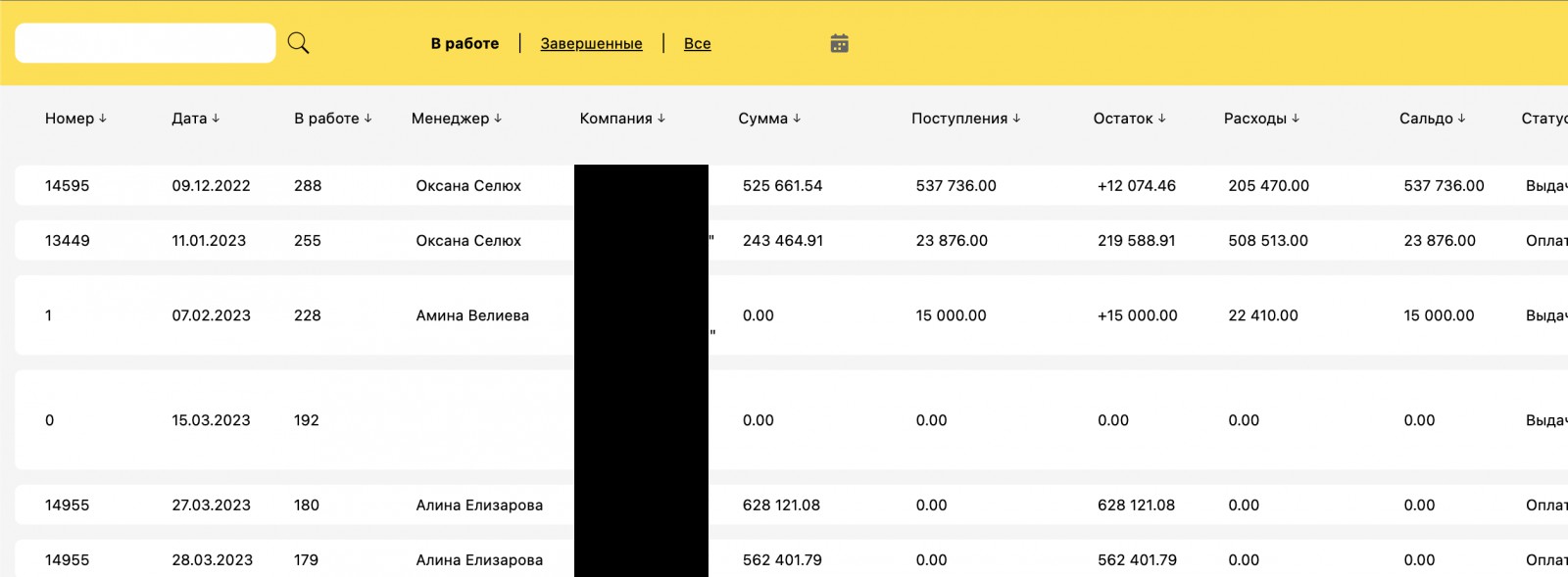Select date 27.03.2023 cell
This screenshot has height=577, width=1568.
click(212, 505)
